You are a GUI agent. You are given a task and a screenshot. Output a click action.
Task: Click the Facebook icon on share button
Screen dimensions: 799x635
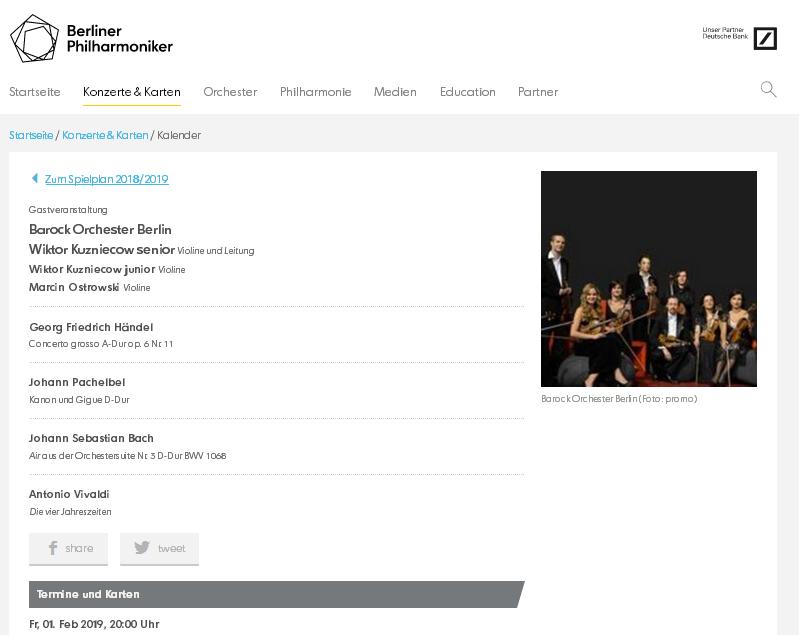click(52, 548)
